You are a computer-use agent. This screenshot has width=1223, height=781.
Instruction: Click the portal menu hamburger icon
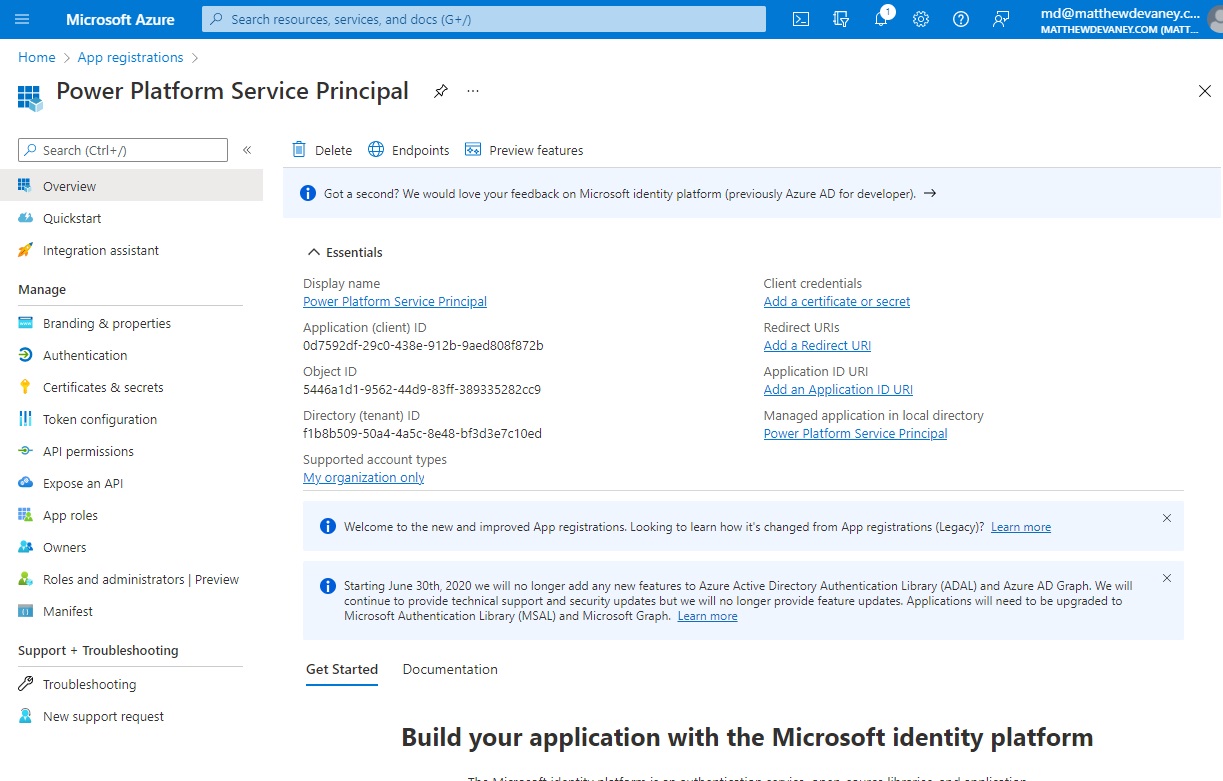pos(22,18)
